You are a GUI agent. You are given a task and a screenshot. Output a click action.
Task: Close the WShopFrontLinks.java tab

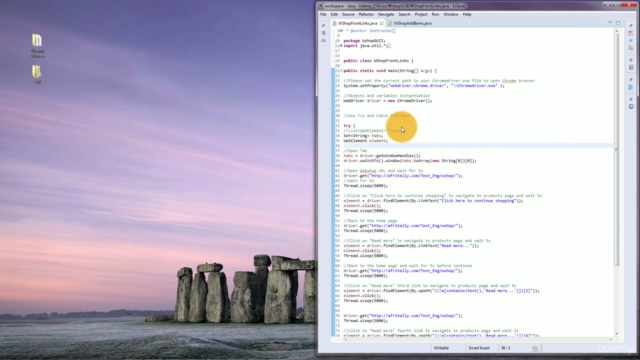(382, 23)
